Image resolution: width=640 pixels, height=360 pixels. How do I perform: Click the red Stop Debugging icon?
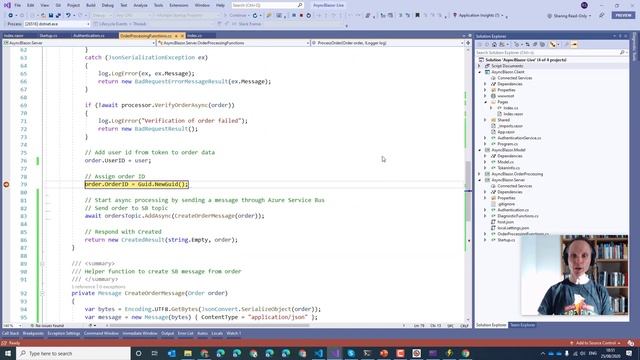pyautogui.click(x=301, y=15)
